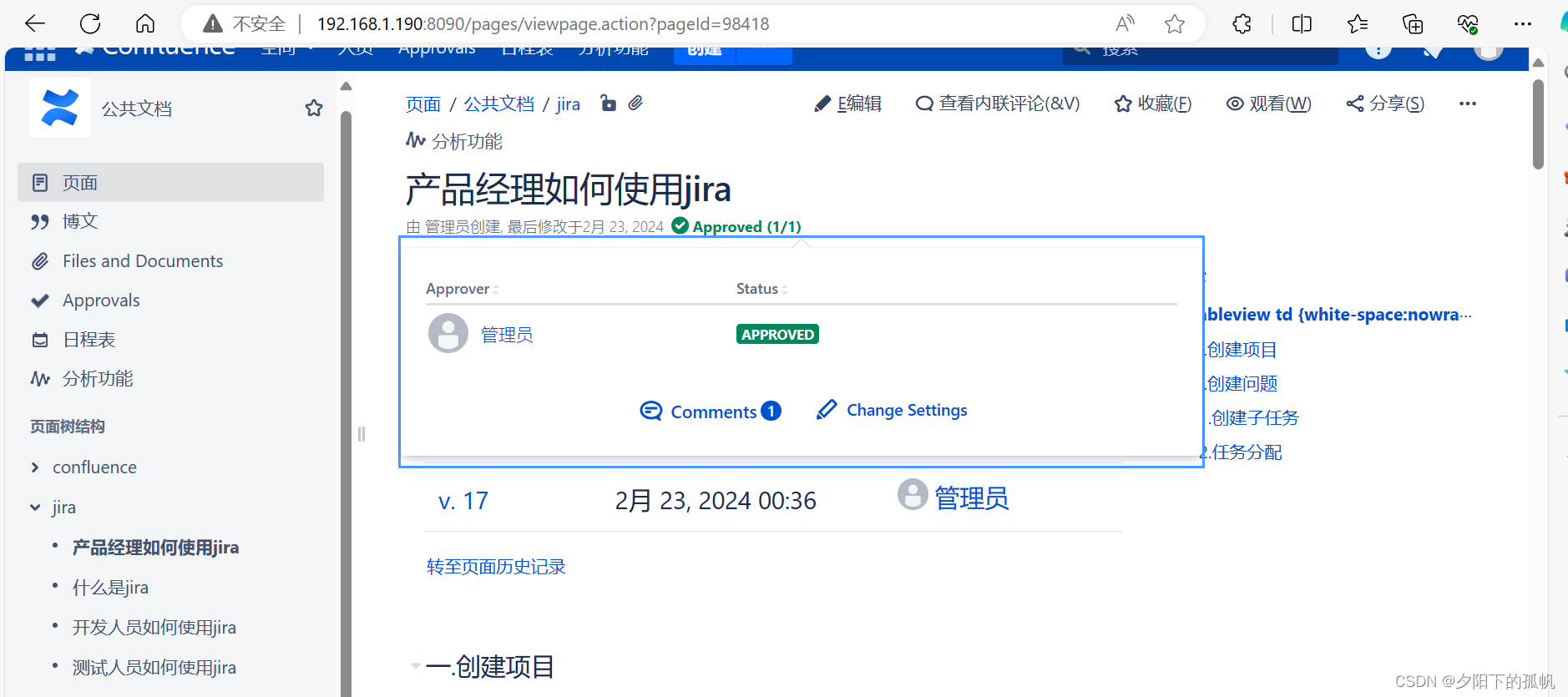
Task: Open 测试人员如何使用jira in page tree
Action: [x=154, y=668]
